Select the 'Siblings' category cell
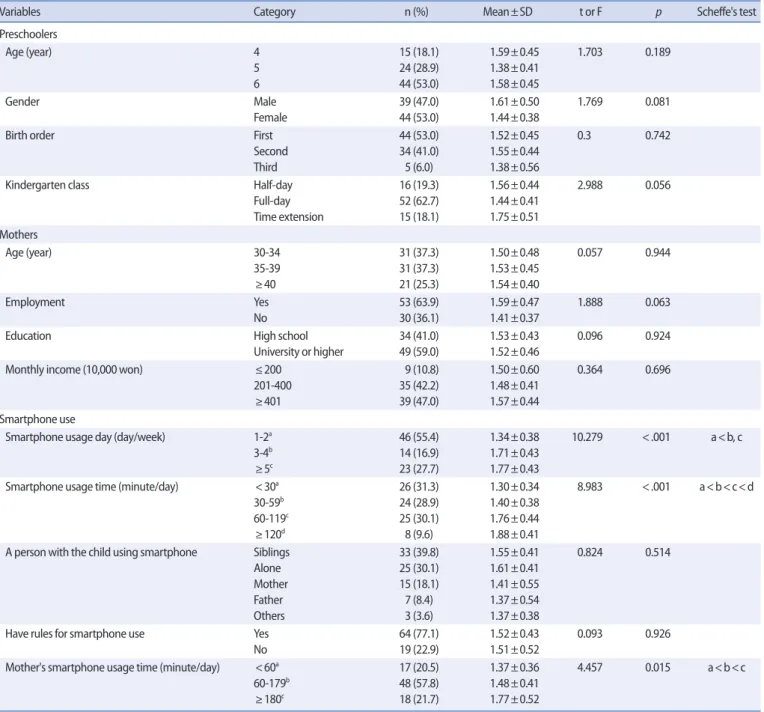The width and height of the screenshot is (764, 712). [271, 552]
